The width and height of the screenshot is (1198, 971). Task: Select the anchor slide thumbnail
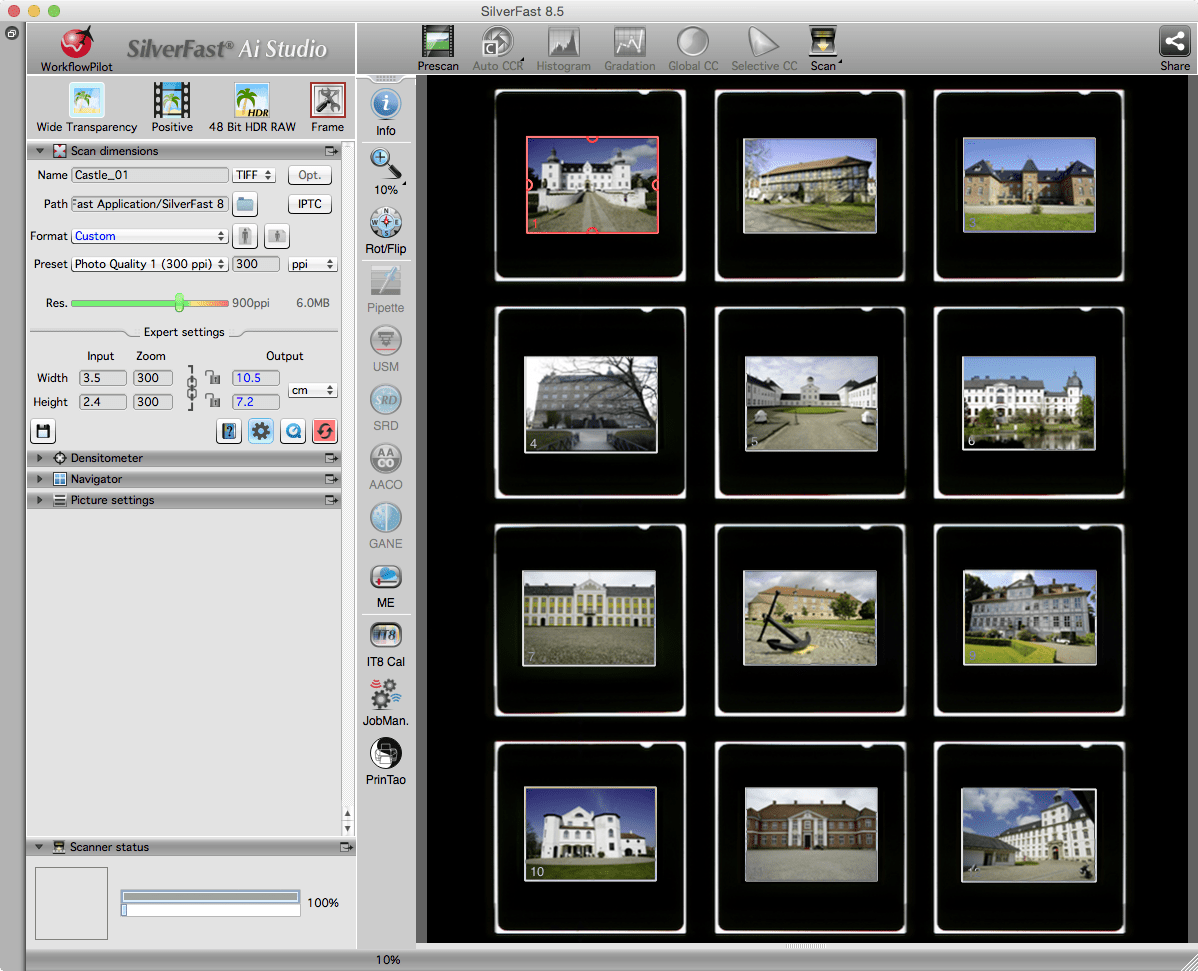(x=810, y=617)
